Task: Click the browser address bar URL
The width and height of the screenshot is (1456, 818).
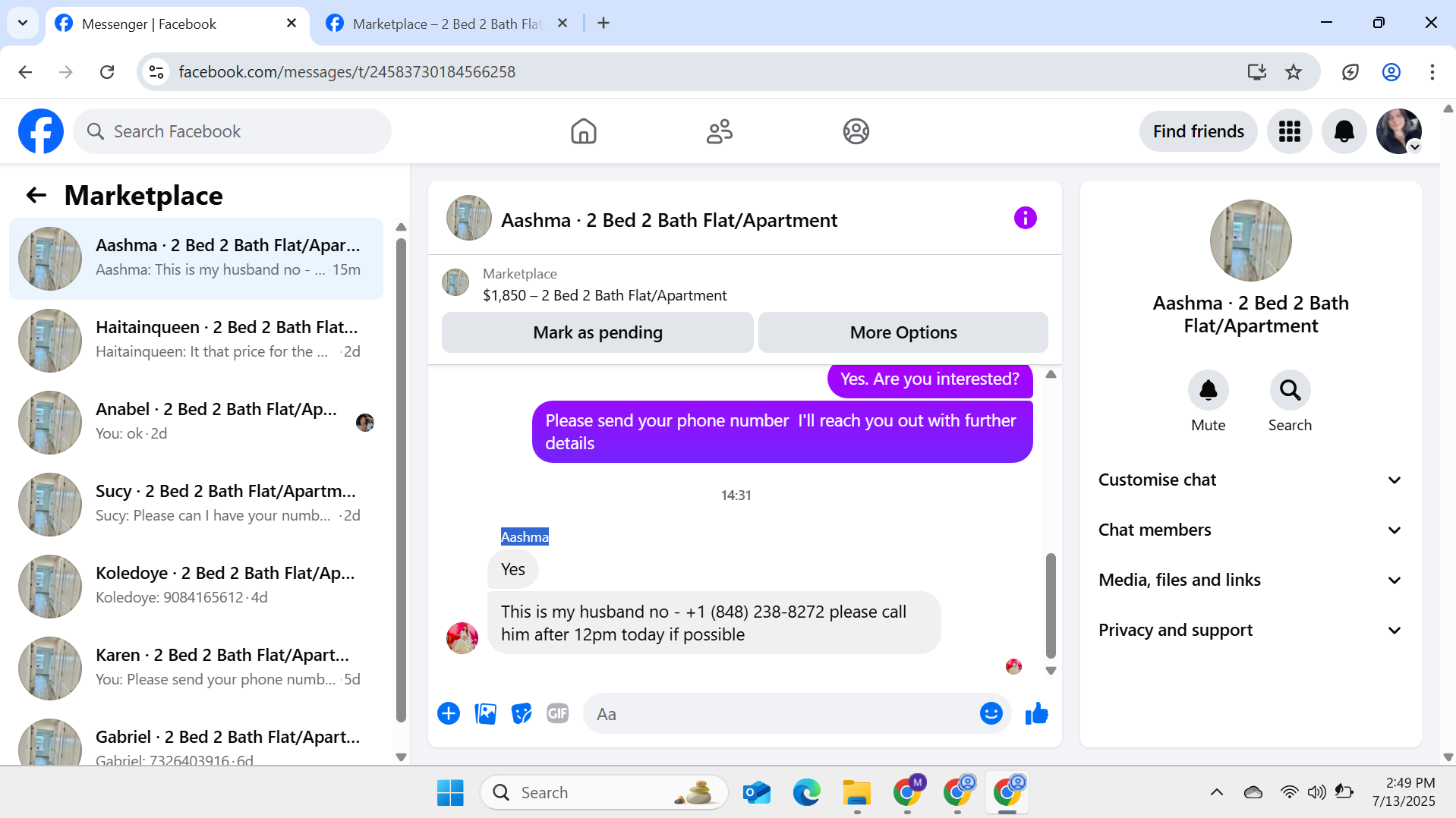Action: tap(347, 72)
